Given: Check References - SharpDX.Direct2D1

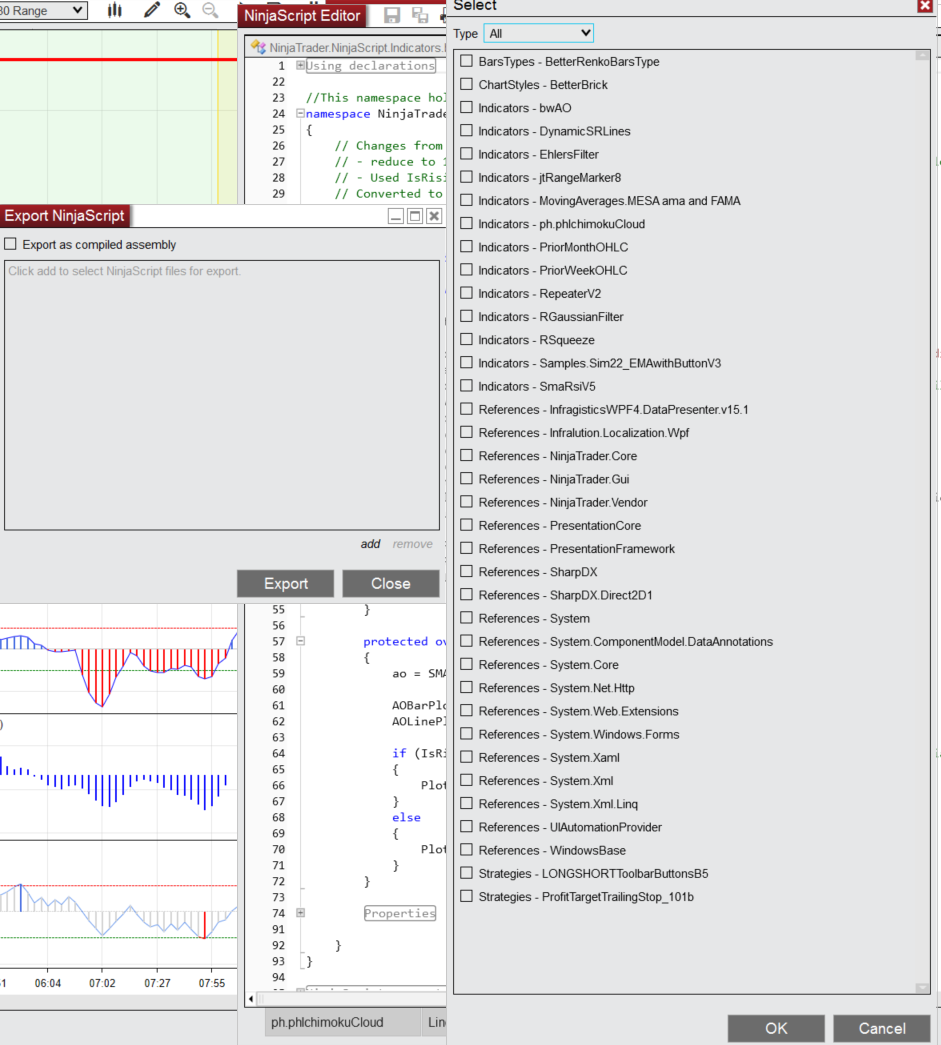Looking at the screenshot, I should (x=467, y=594).
